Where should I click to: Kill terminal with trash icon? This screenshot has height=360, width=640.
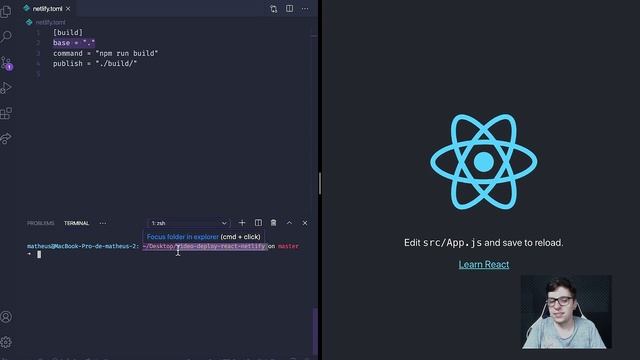click(x=273, y=223)
